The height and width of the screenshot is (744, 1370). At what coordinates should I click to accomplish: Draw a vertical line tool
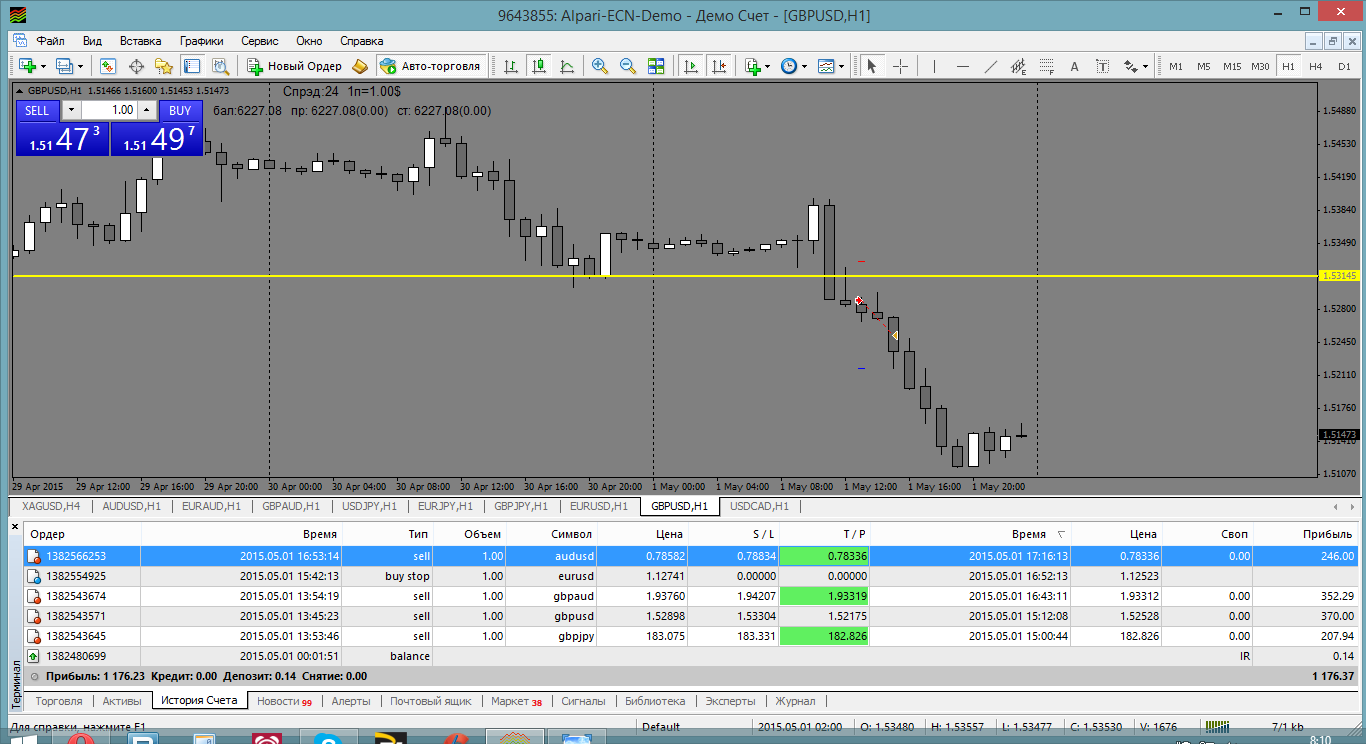tap(934, 66)
